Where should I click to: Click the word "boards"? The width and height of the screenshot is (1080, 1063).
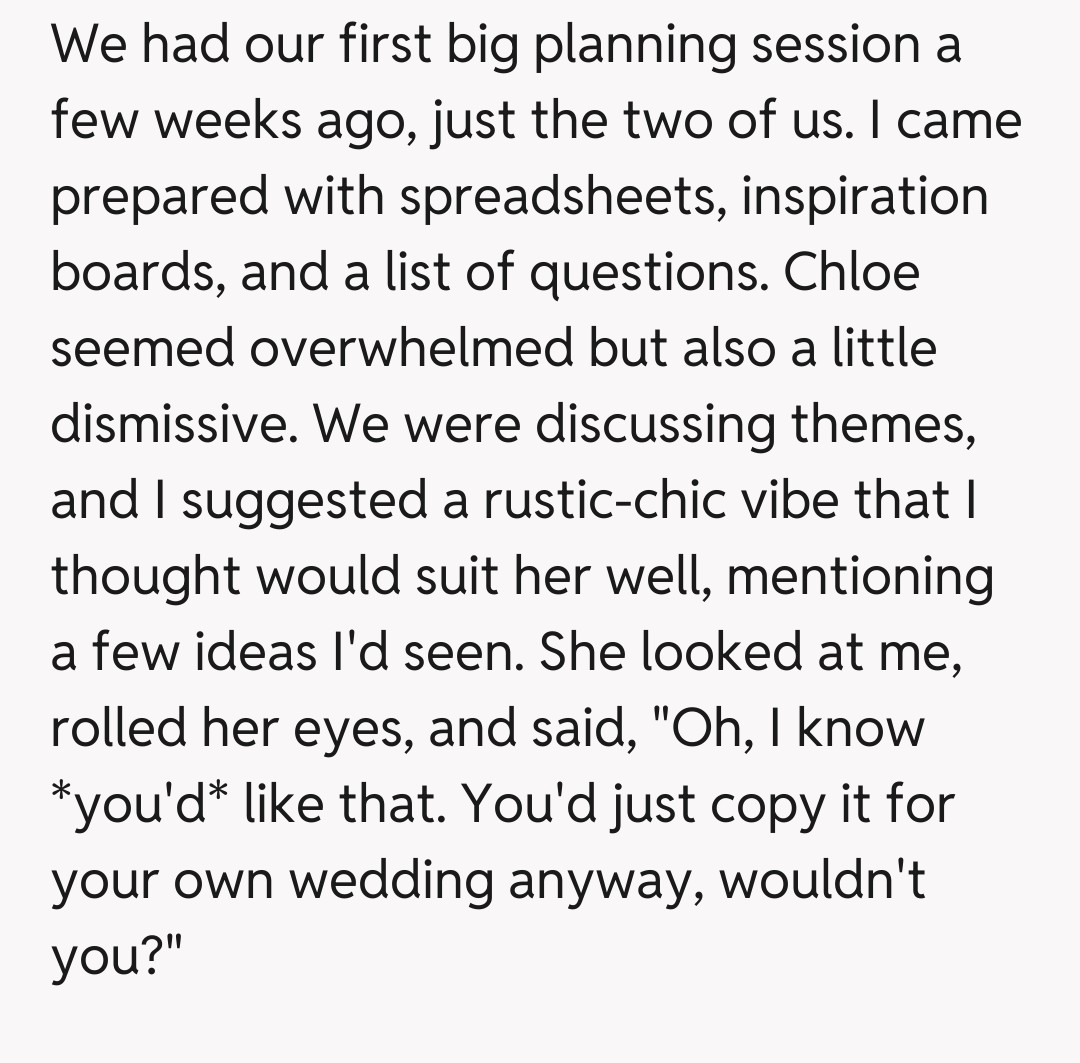tap(139, 273)
